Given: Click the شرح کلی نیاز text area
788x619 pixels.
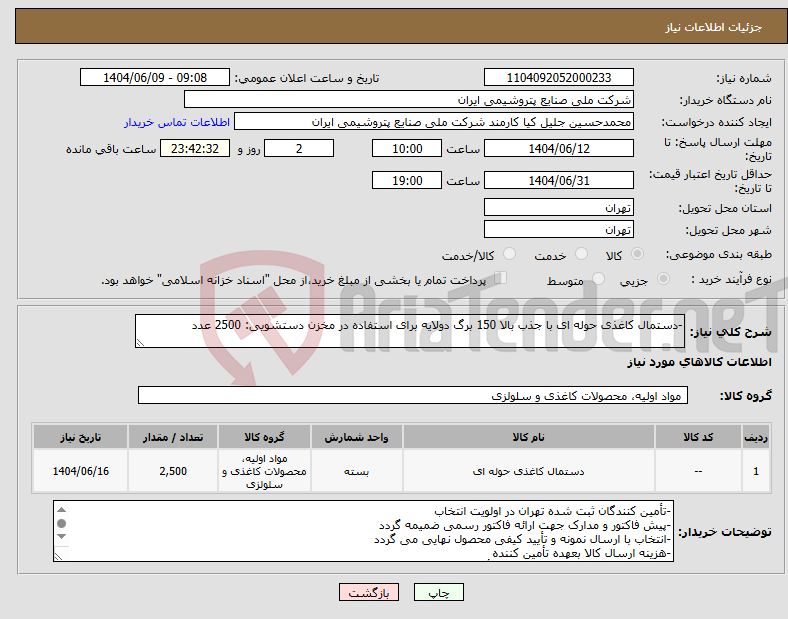Looking at the screenshot, I should coord(410,331).
